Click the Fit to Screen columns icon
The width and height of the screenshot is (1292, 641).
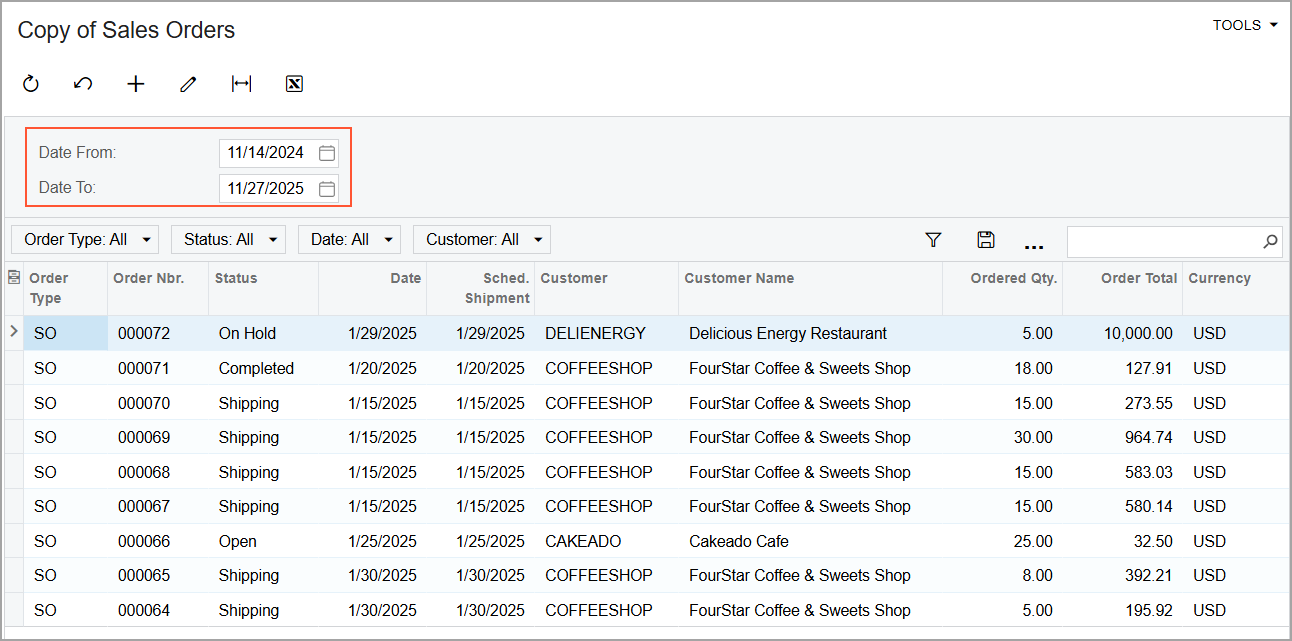click(241, 84)
